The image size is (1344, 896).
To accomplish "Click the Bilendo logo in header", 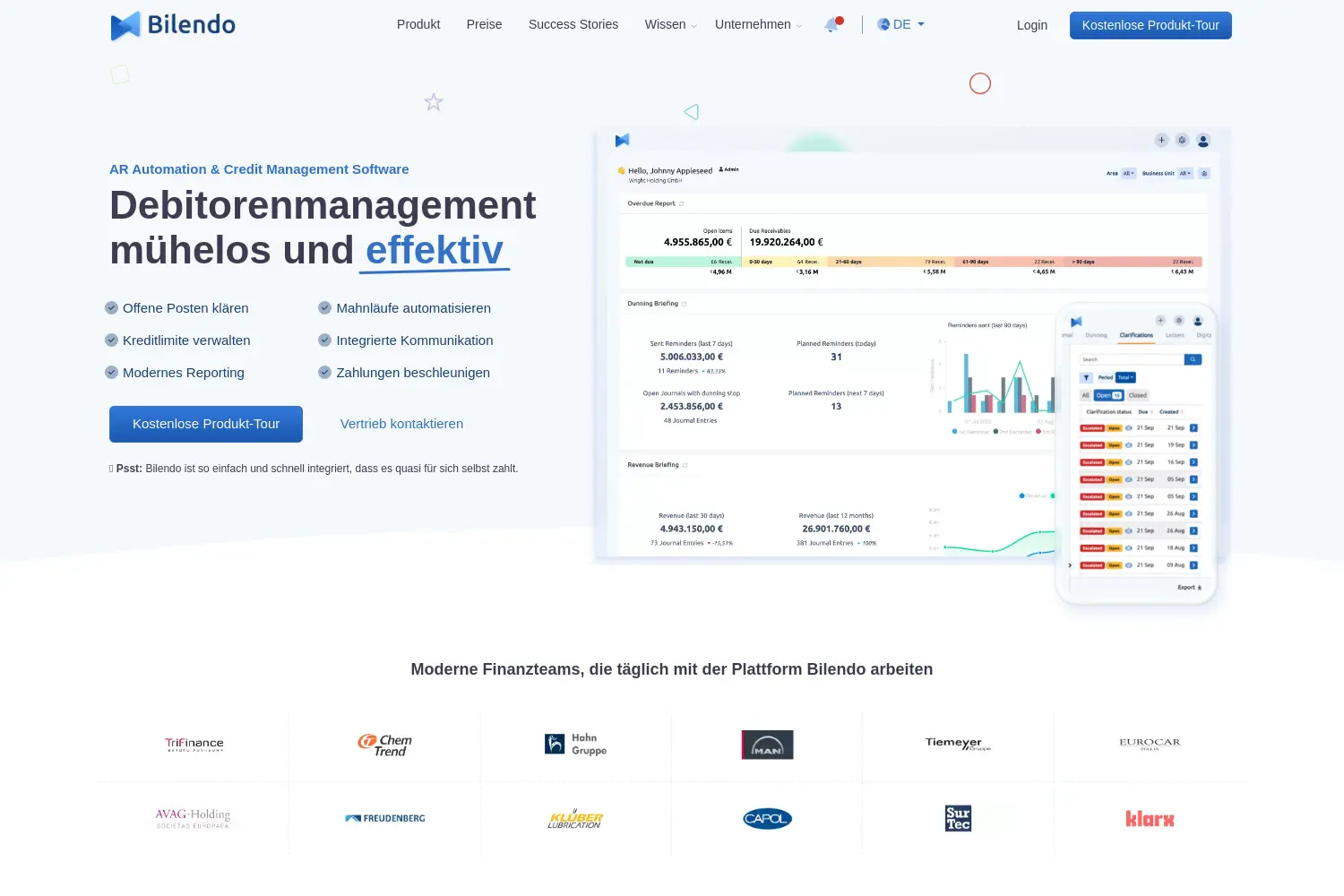I will [x=173, y=25].
